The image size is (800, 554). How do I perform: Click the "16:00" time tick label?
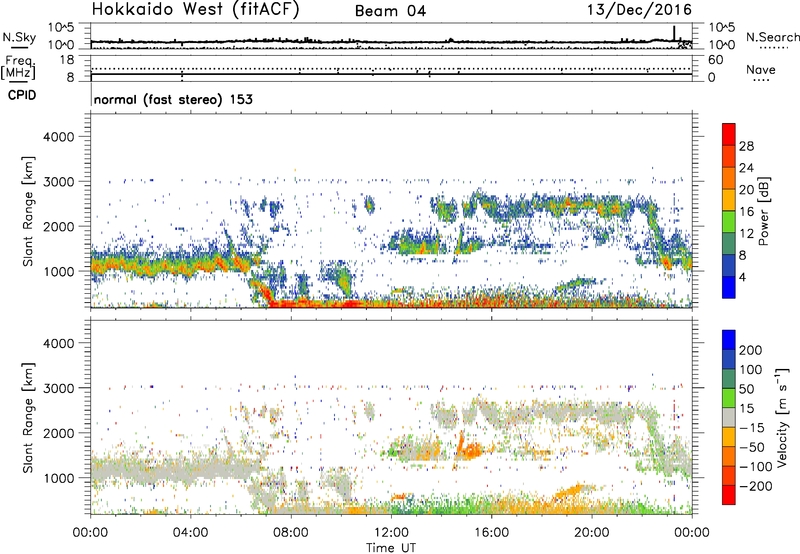491,533
